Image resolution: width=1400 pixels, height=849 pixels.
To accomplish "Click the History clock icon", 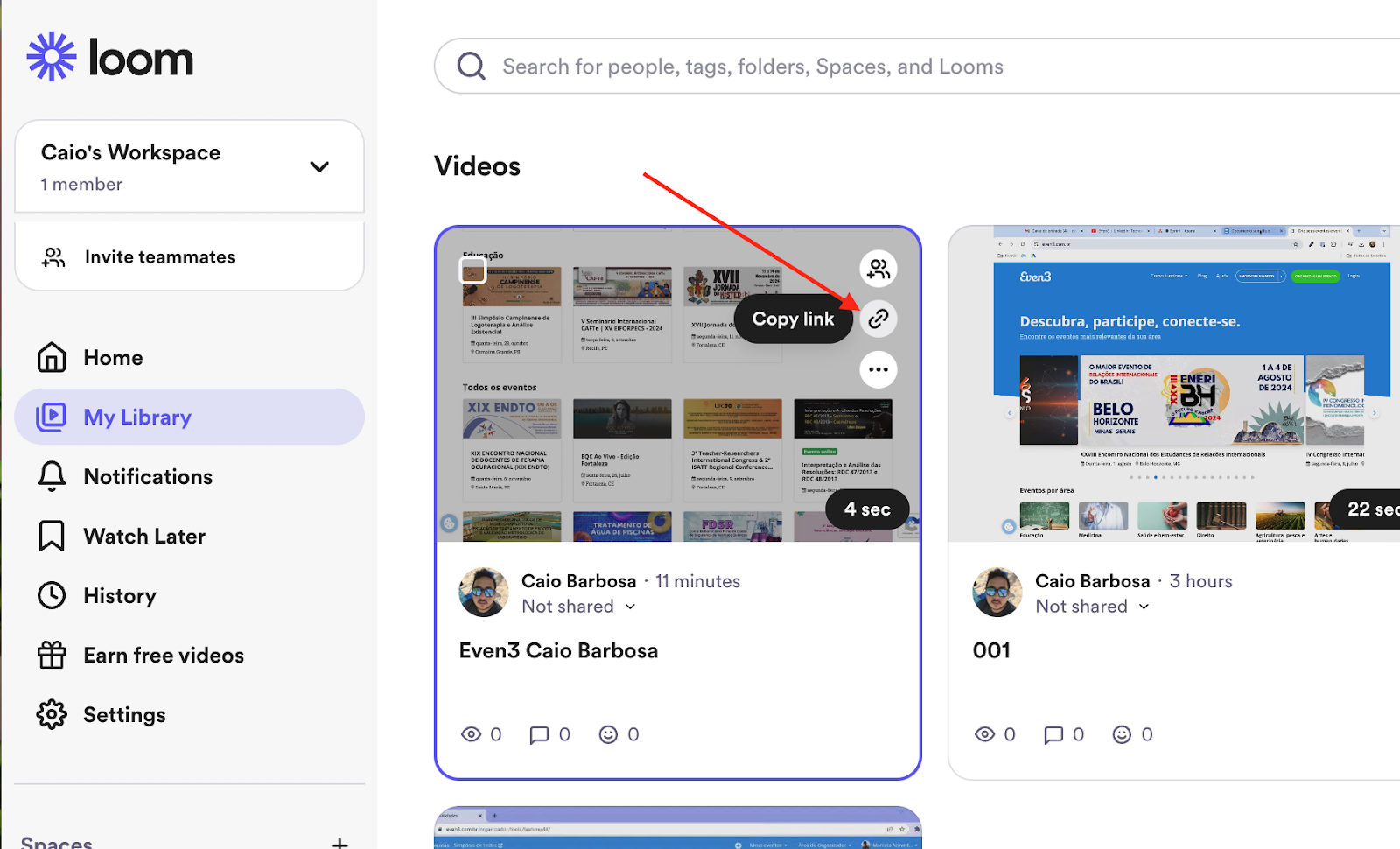I will coord(52,595).
